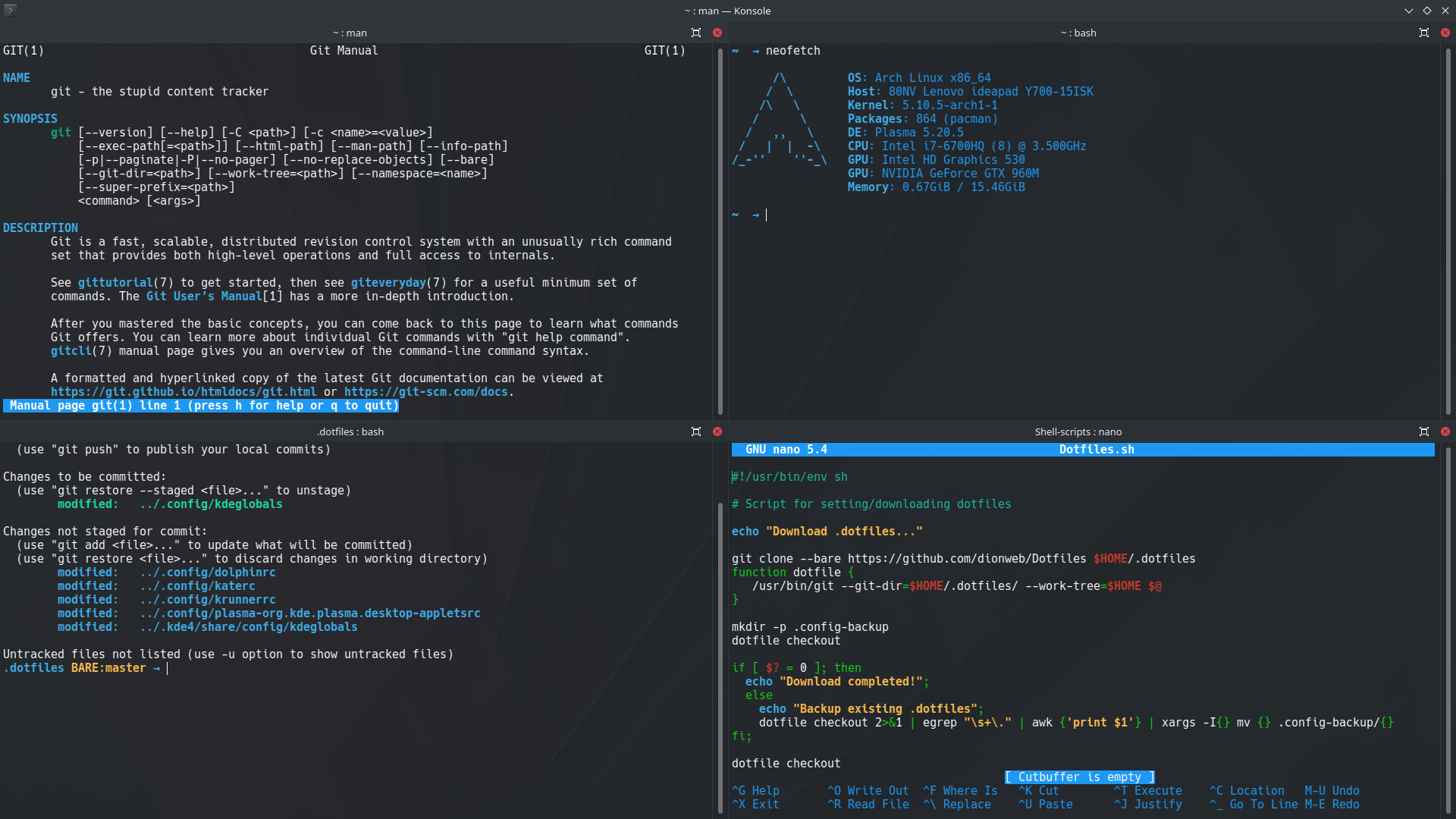
Task: Minimize the Konsole window via chevron
Action: coord(1409,11)
